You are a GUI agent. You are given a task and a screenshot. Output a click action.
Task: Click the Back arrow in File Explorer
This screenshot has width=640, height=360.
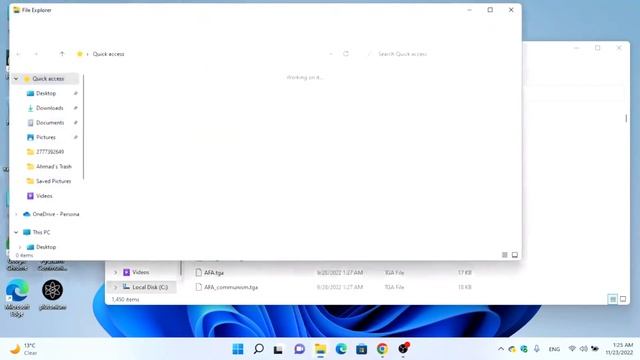(x=18, y=54)
